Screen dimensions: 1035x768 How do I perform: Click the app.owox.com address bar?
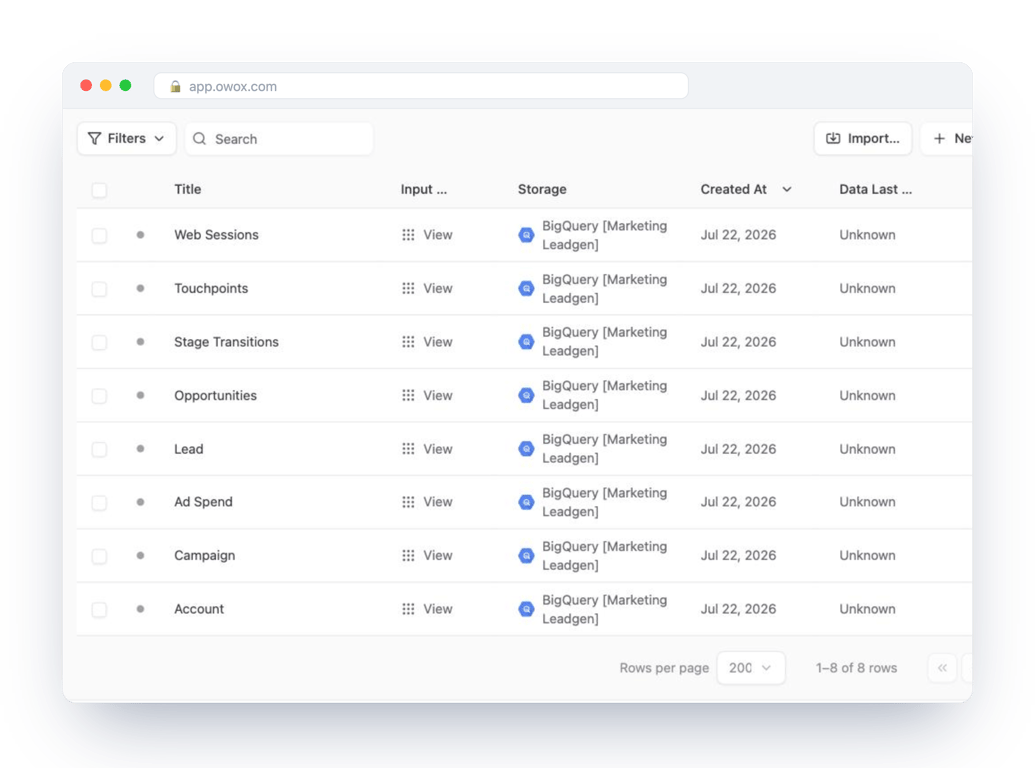click(421, 86)
